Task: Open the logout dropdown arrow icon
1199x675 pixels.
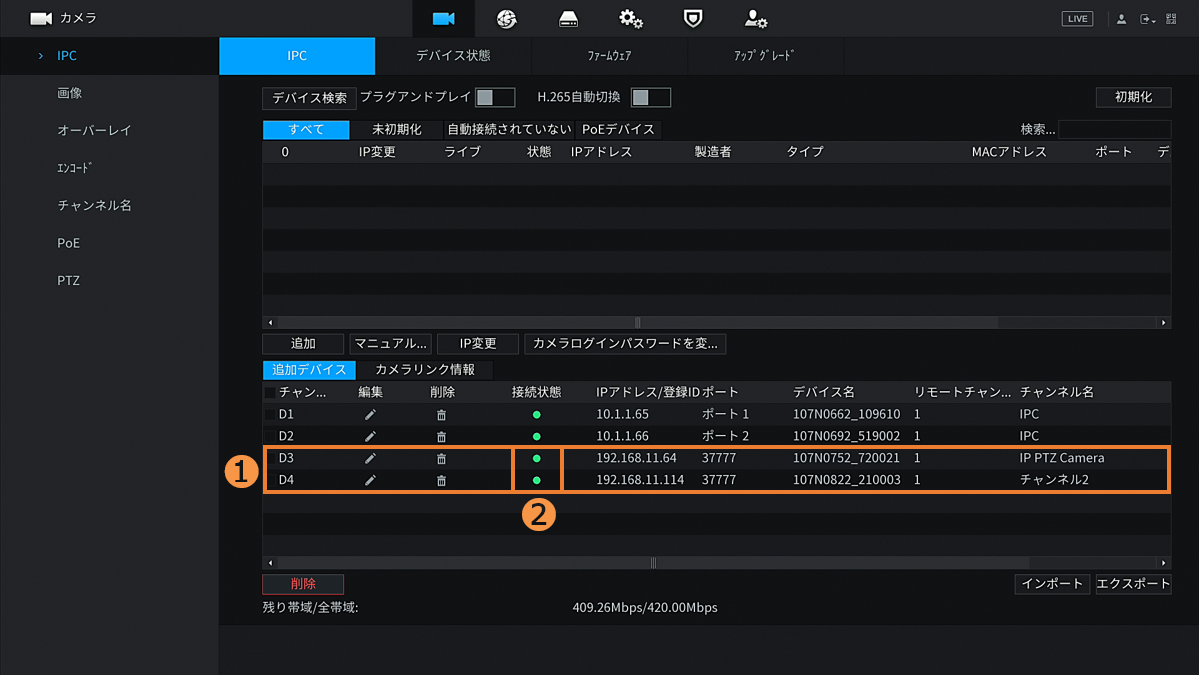Action: [1147, 19]
